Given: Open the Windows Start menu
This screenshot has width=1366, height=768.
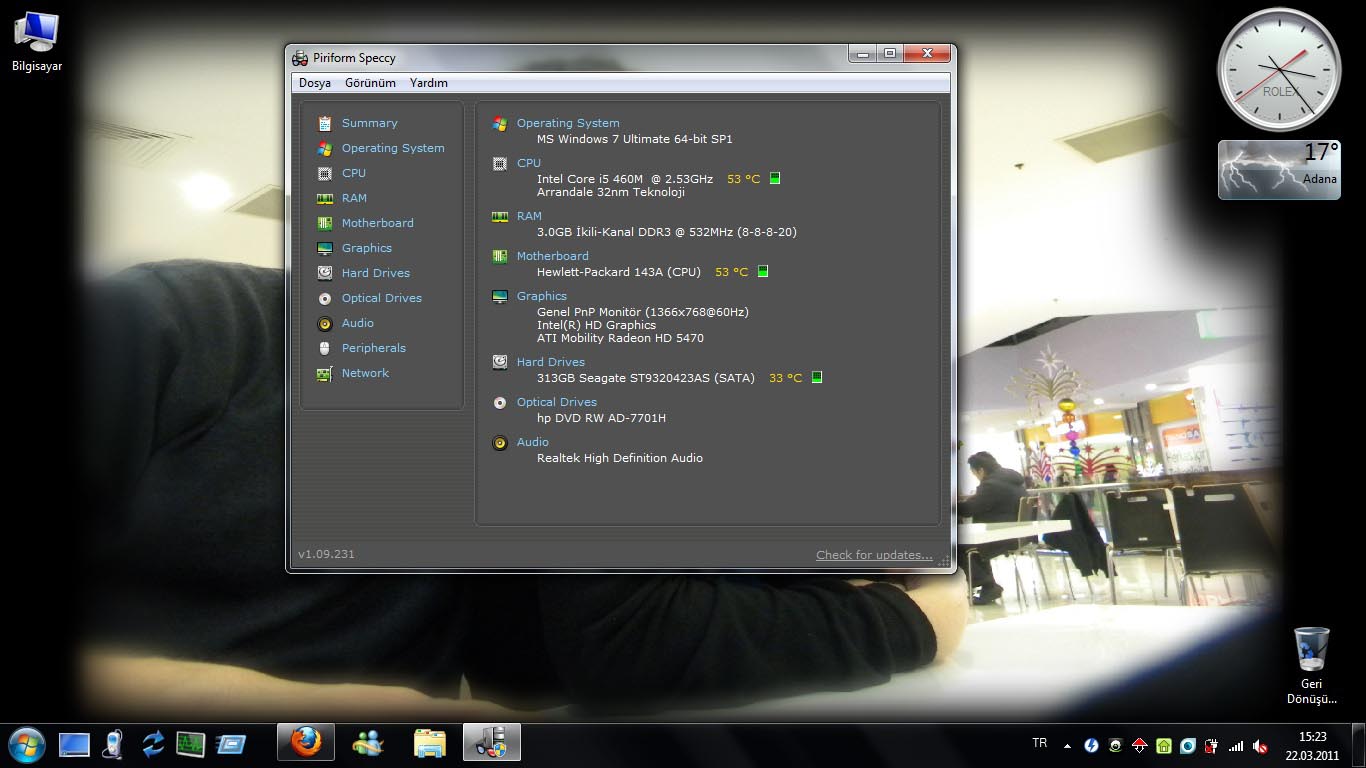Looking at the screenshot, I should 26,744.
